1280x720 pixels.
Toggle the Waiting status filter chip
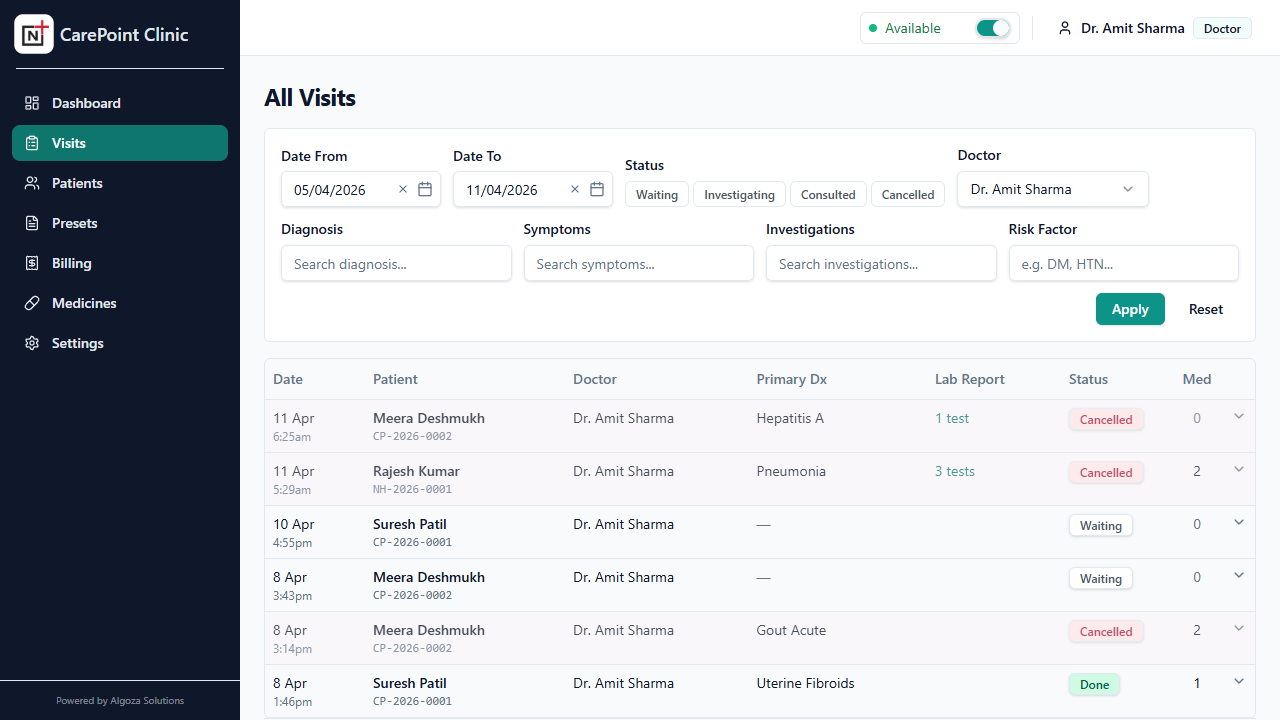(657, 195)
